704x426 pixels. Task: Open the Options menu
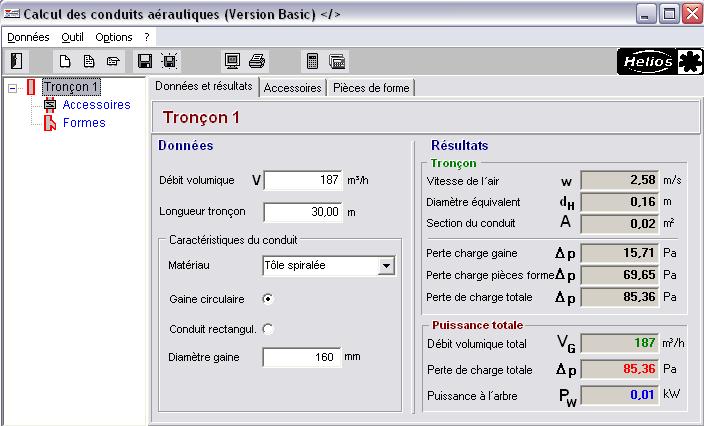point(114,37)
